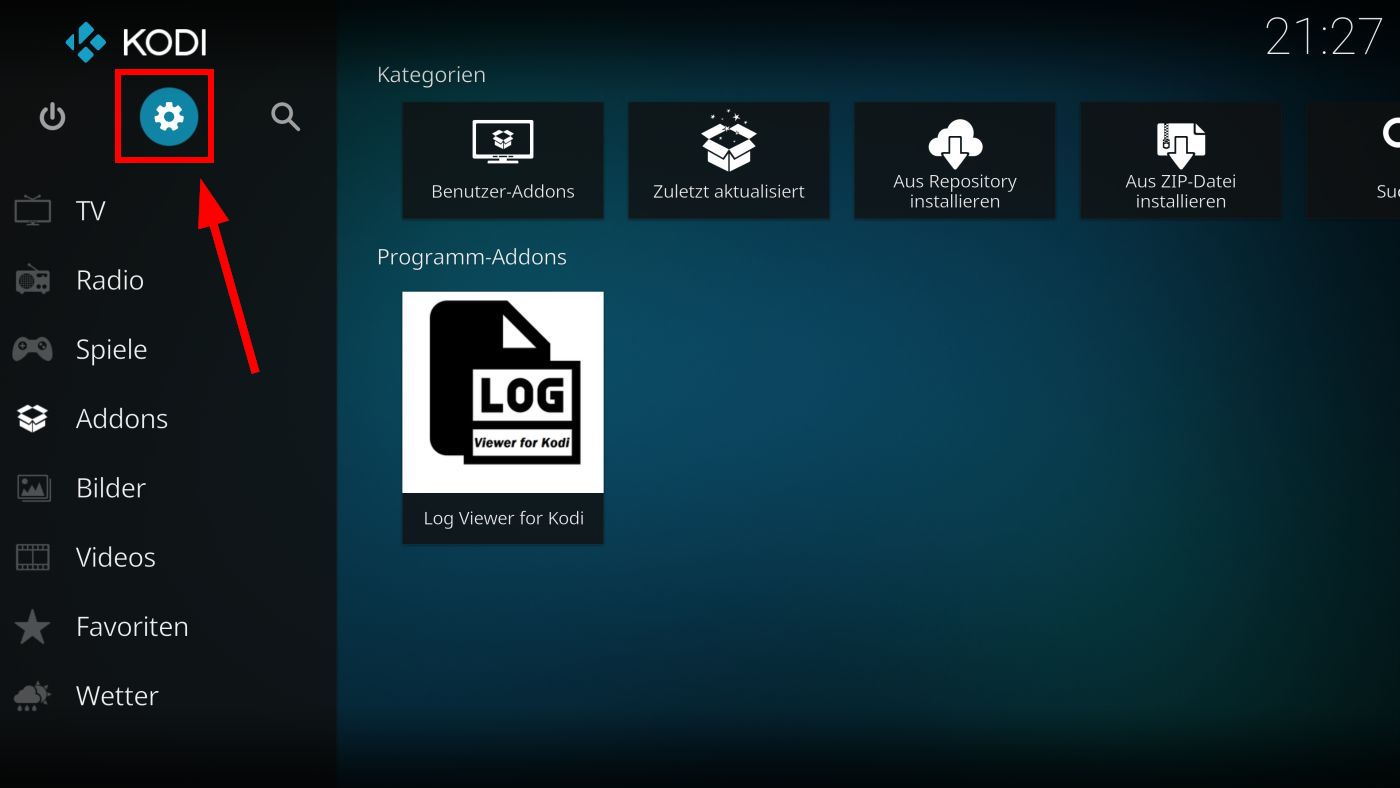Launch Log Viewer for Kodi thumbnail
Screen dimensions: 1400x788
point(503,392)
